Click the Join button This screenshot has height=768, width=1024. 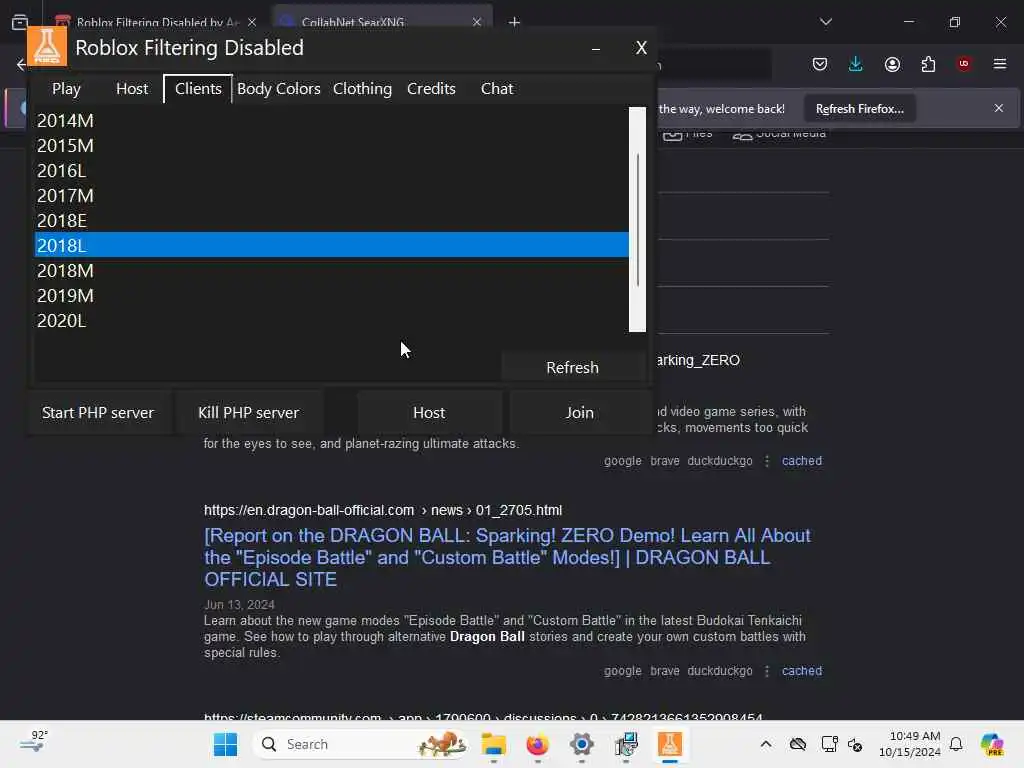pos(579,413)
